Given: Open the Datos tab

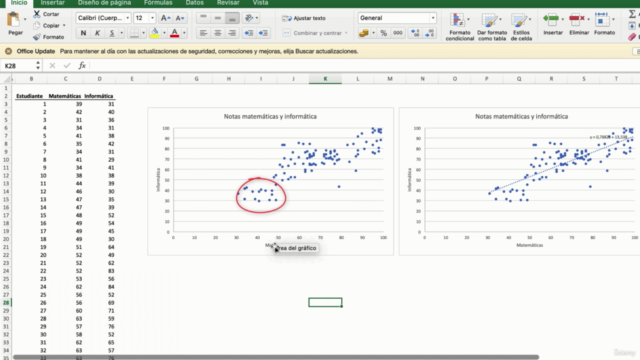Looking at the screenshot, I should (x=194, y=3).
